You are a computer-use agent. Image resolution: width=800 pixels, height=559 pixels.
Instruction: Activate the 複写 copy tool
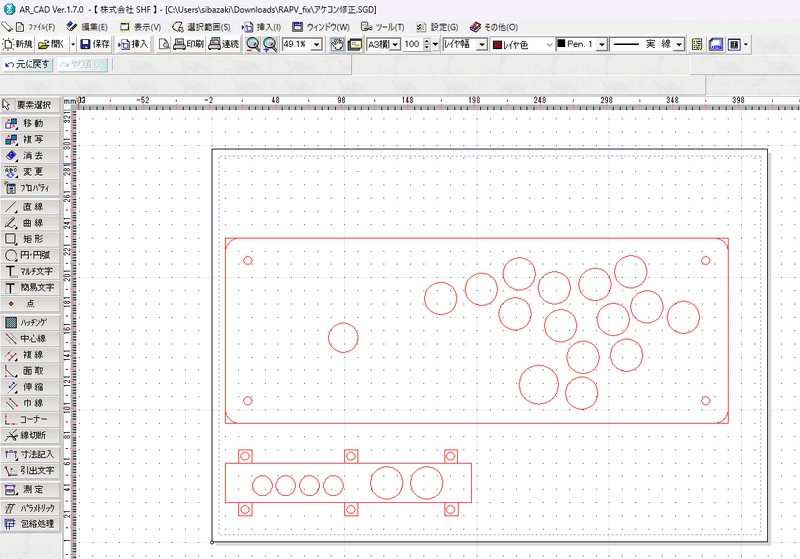[x=30, y=139]
